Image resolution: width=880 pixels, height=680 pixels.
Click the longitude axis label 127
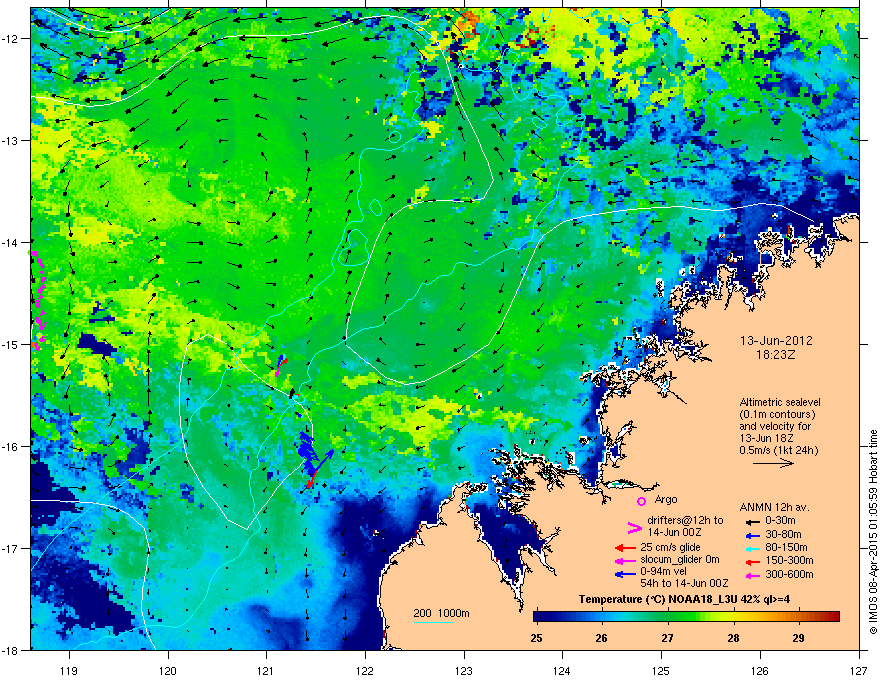(x=859, y=671)
